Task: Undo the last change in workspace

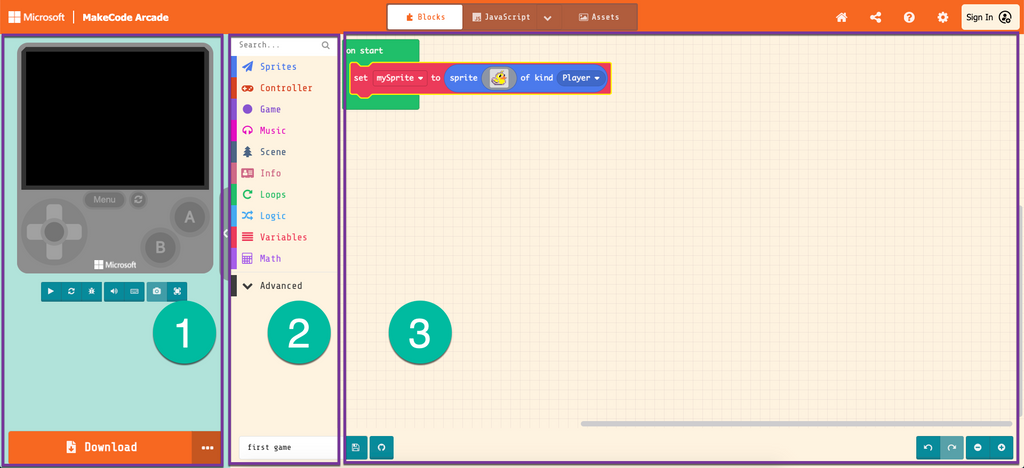Action: [x=928, y=447]
